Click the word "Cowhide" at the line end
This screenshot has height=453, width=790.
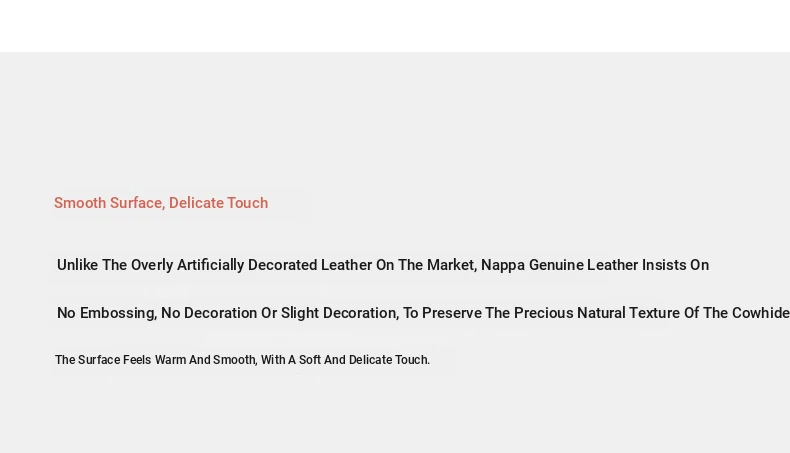[760, 313]
